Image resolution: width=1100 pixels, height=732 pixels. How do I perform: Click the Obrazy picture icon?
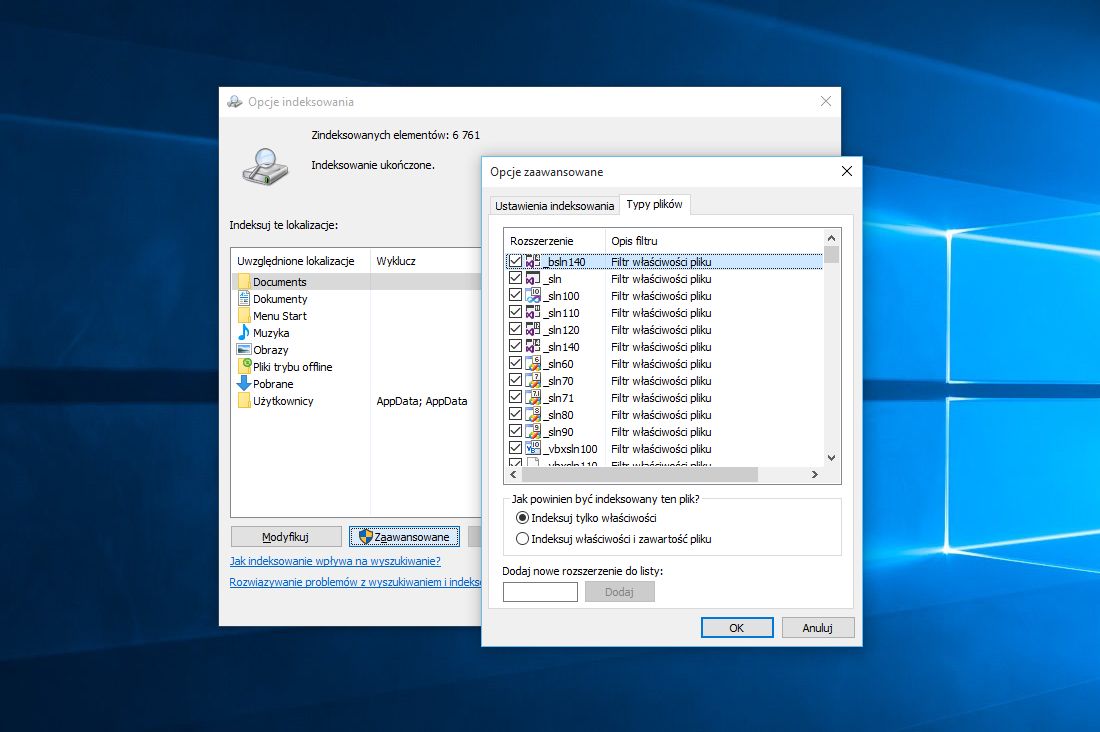pyautogui.click(x=244, y=350)
